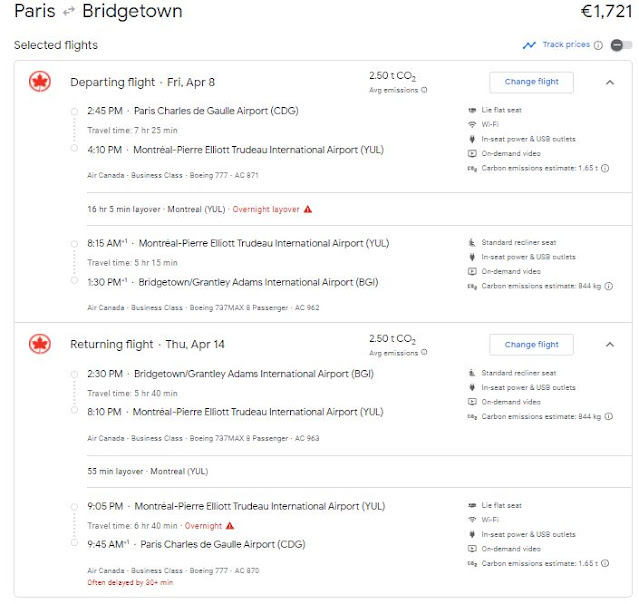Click Overnight layover red warning icon
639x604 pixels.
pos(308,209)
